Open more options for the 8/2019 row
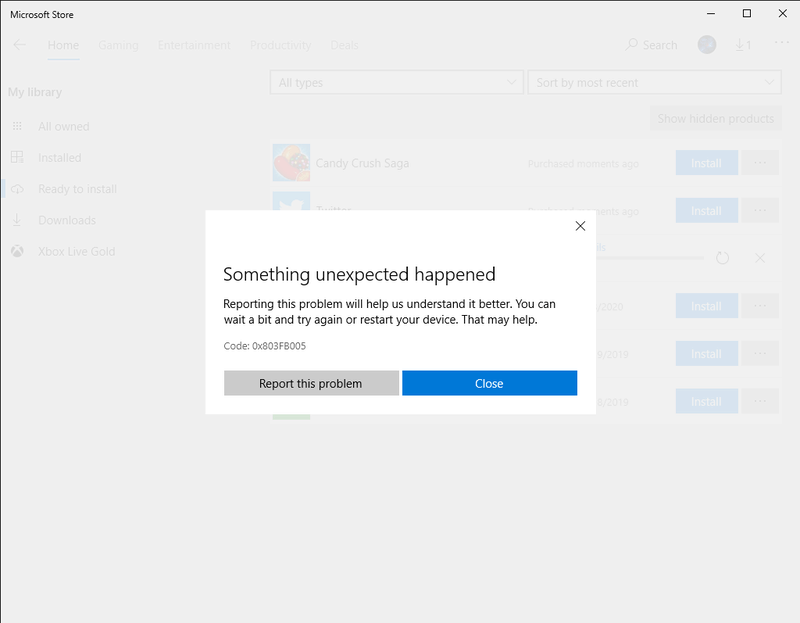This screenshot has height=623, width=800. click(760, 402)
